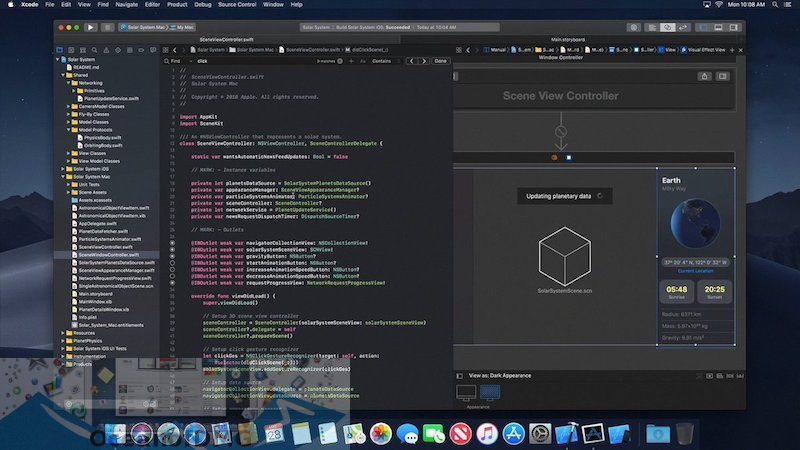This screenshot has width=800, height=450.
Task: Add assistant editor with plus icon
Action: coord(732,50)
